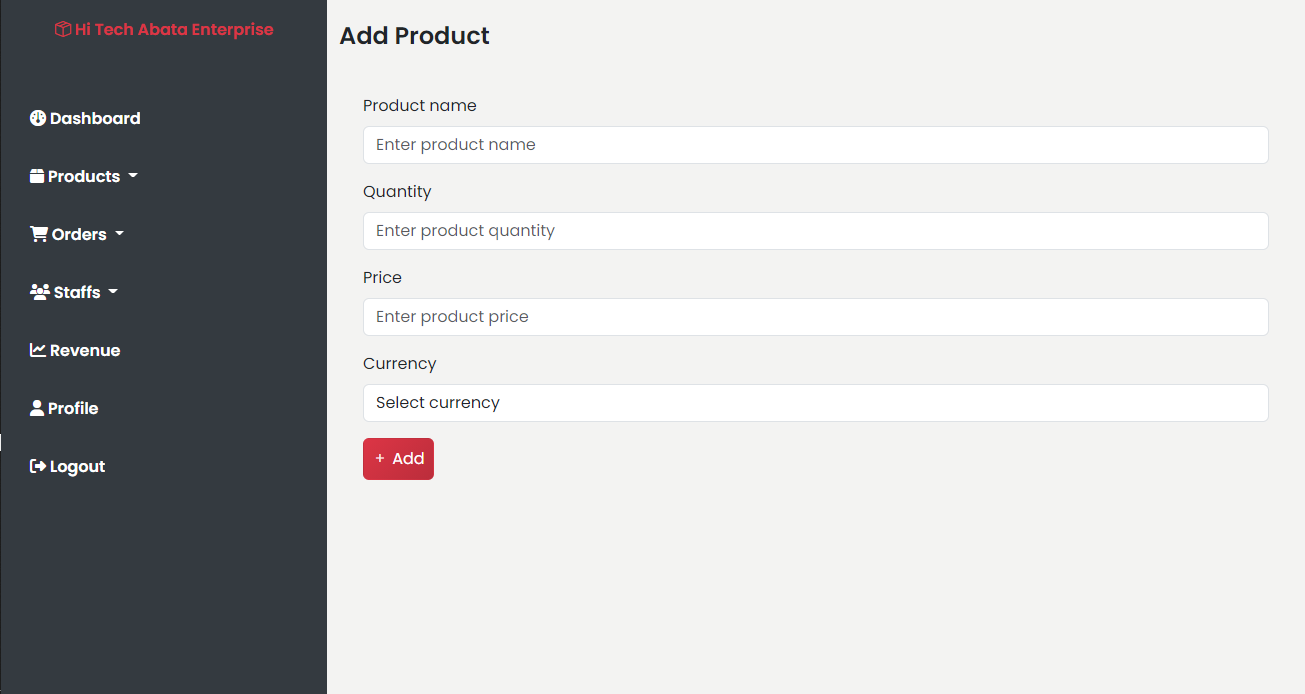Expand the Products dropdown caret

click(133, 176)
